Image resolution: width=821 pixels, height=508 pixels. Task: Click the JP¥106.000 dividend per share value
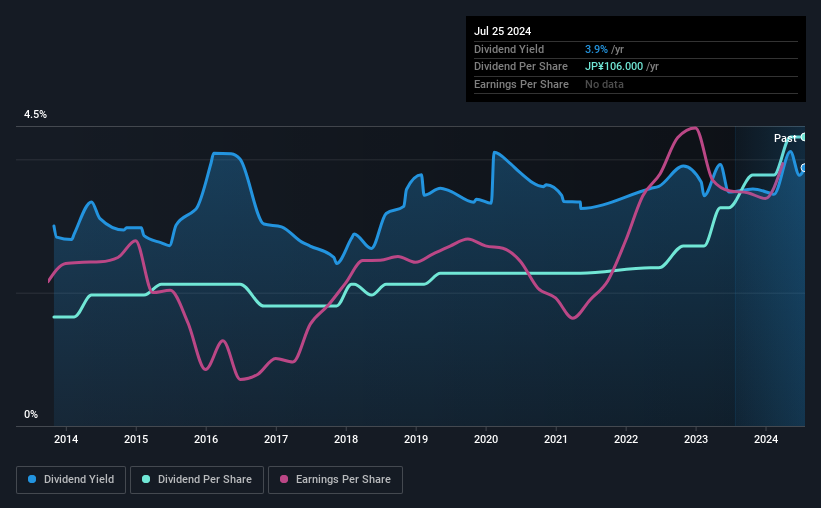tap(614, 67)
